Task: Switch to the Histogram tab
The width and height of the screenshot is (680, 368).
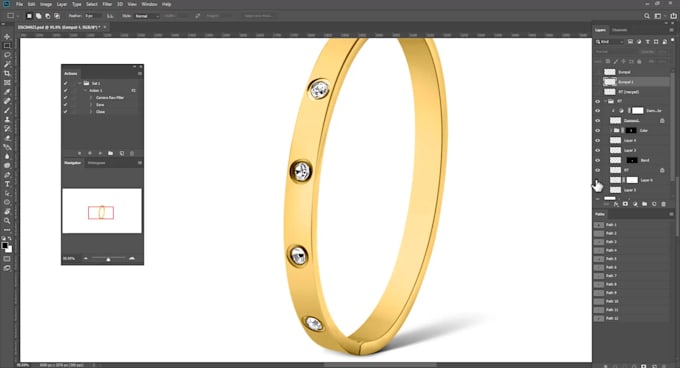Action: (x=97, y=163)
